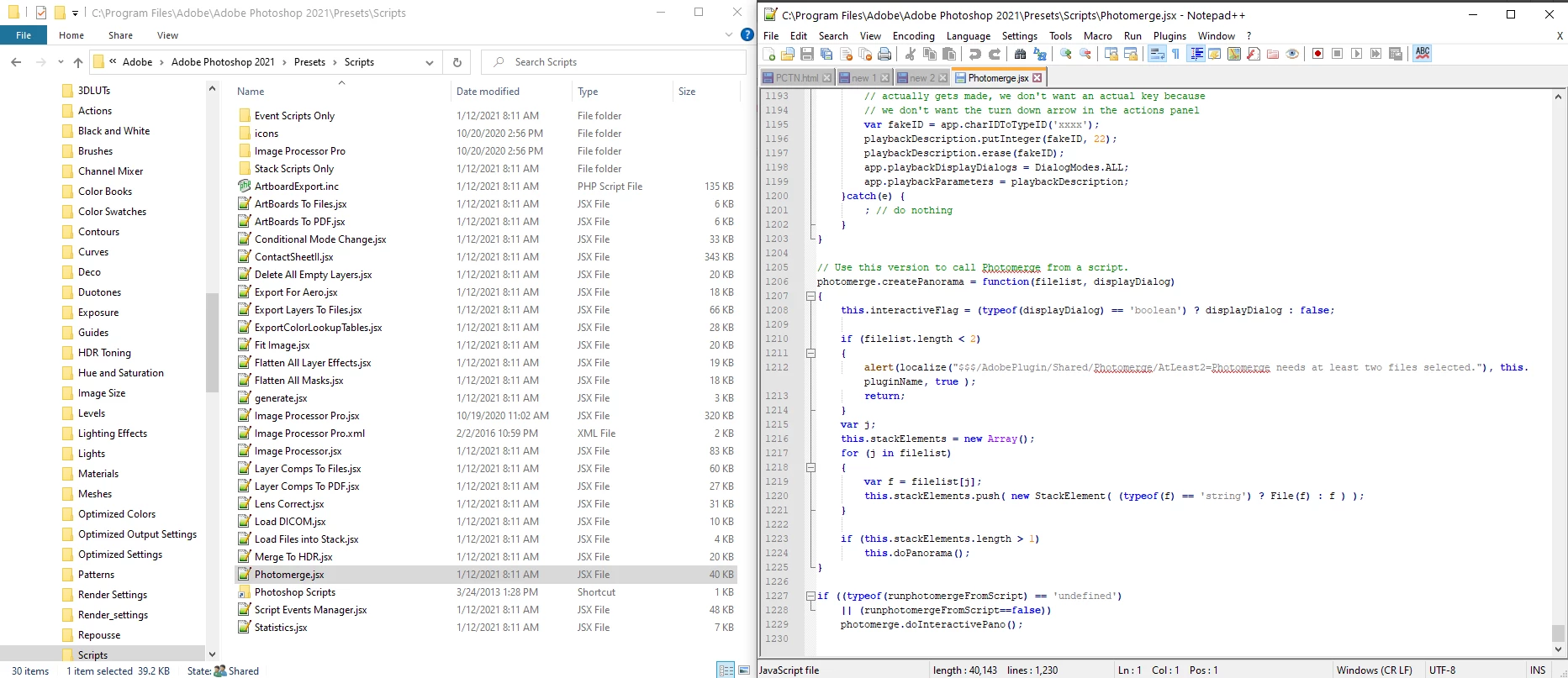The image size is (1568, 678).
Task: Go up one folder level in Explorer
Action: (x=78, y=62)
